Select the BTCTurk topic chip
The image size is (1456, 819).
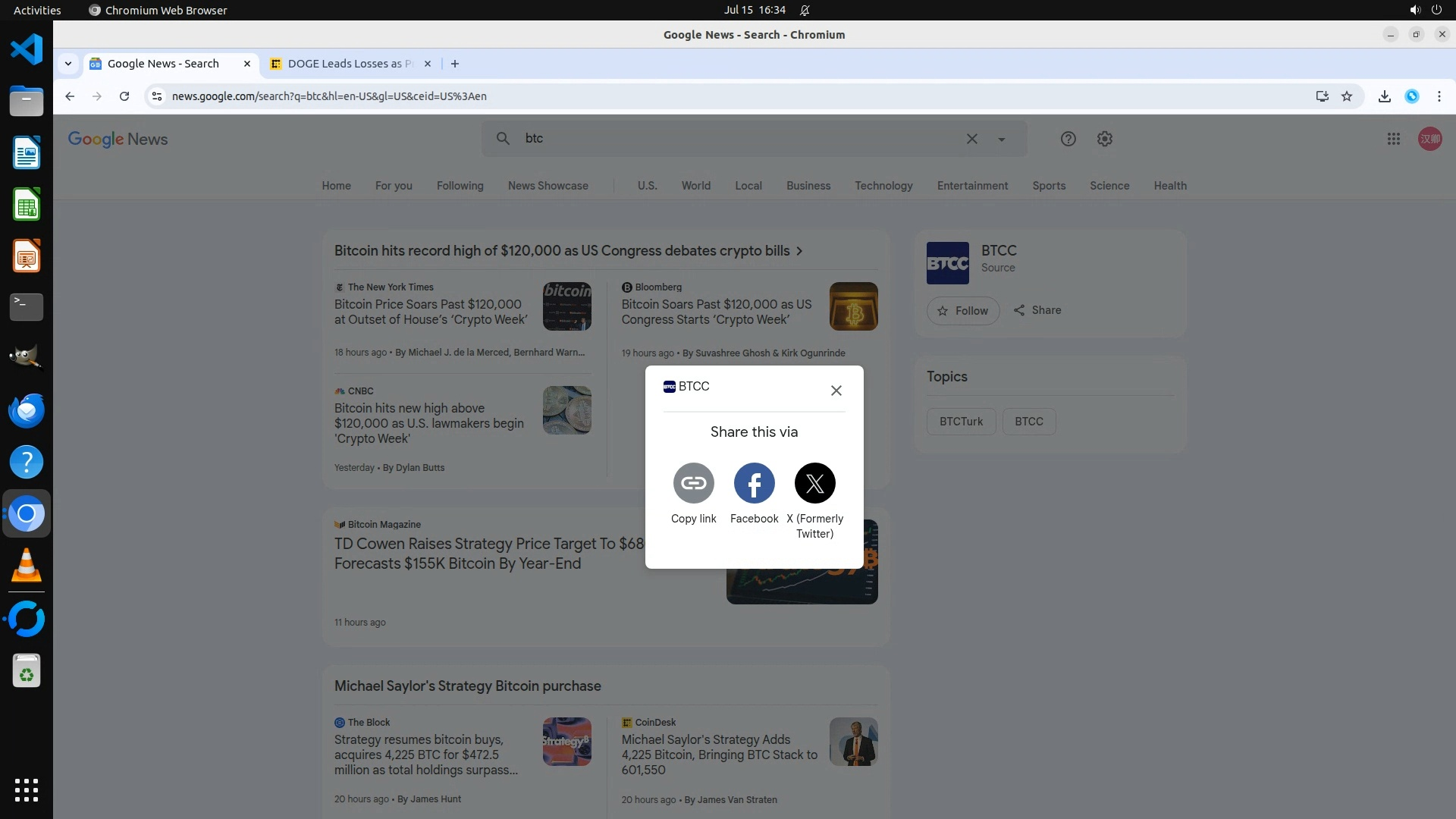click(x=961, y=422)
